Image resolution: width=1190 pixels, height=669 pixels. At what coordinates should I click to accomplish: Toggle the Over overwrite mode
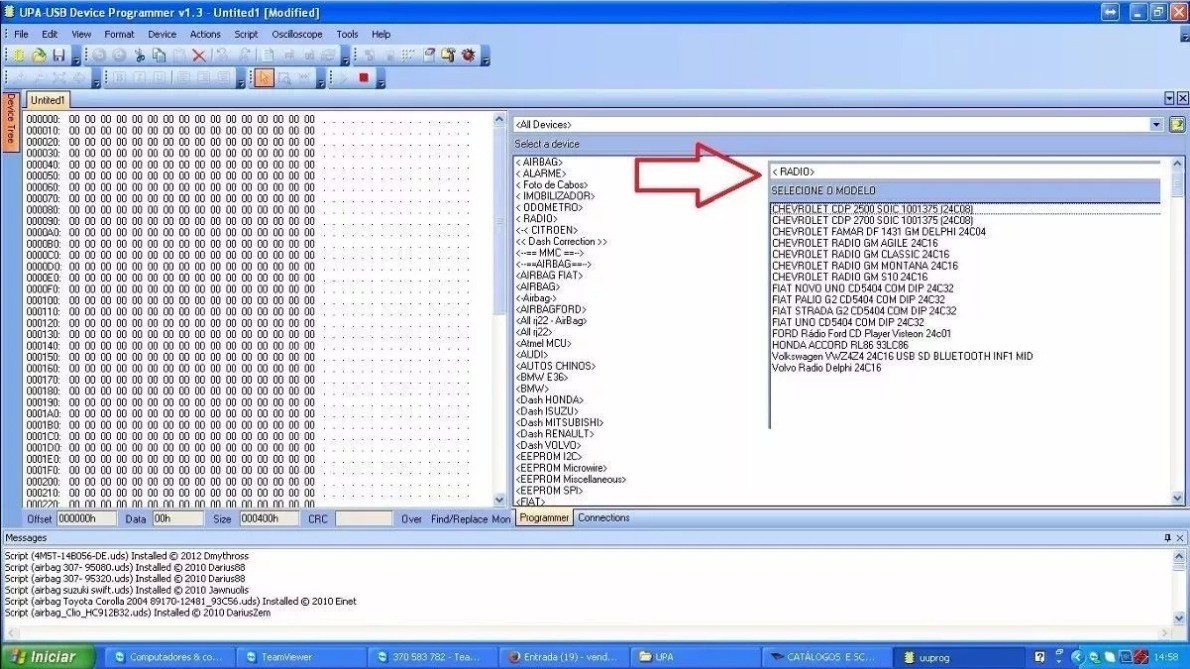click(411, 519)
